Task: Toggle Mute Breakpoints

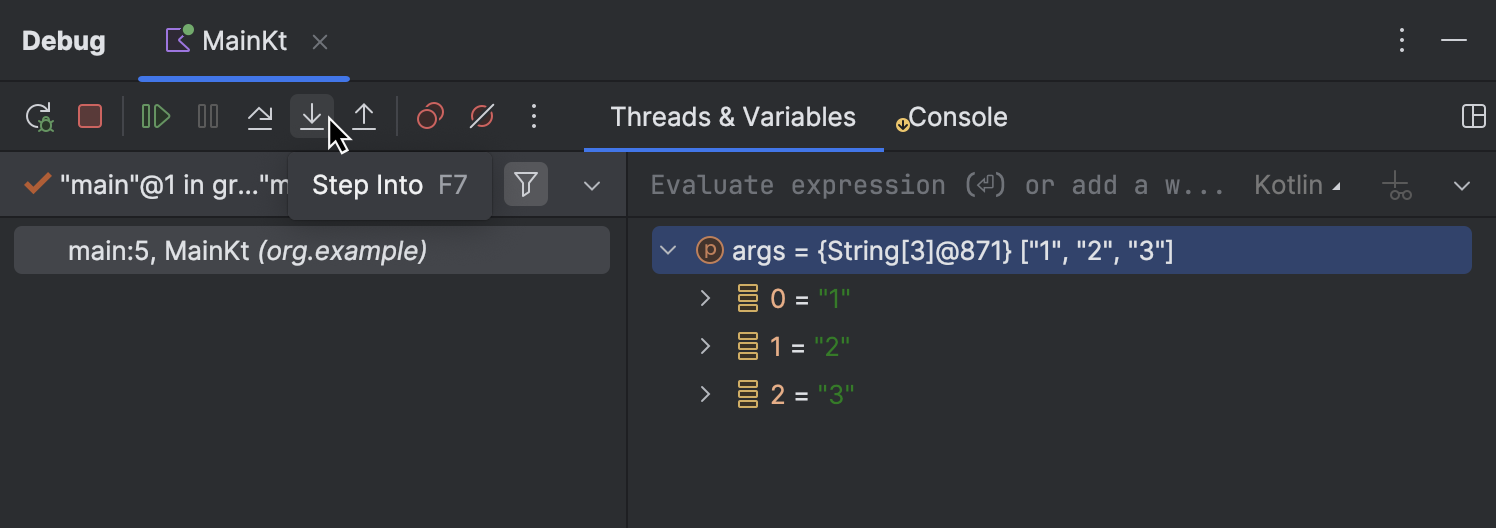Action: click(x=482, y=117)
